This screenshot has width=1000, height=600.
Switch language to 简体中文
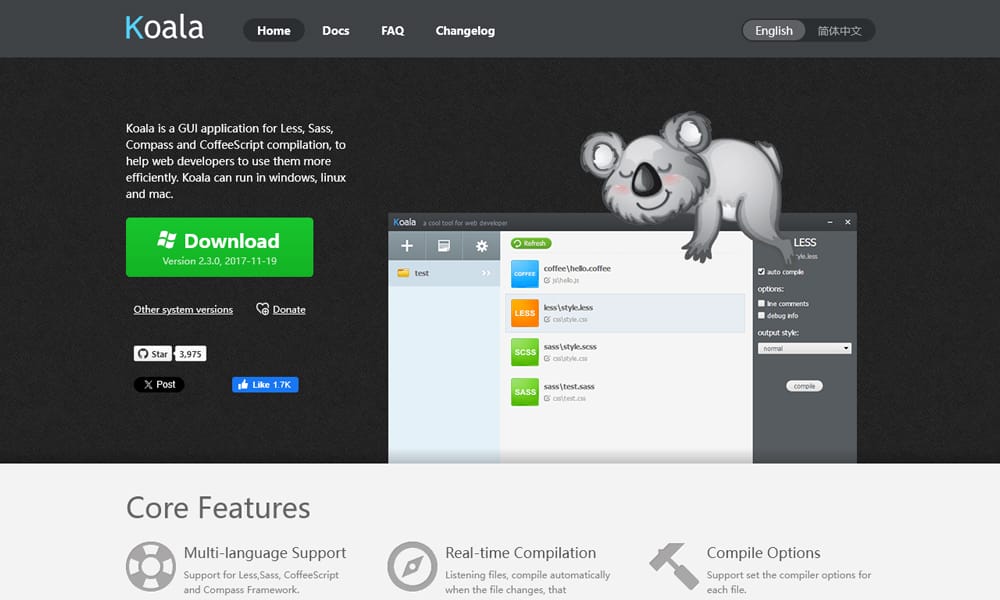[839, 31]
